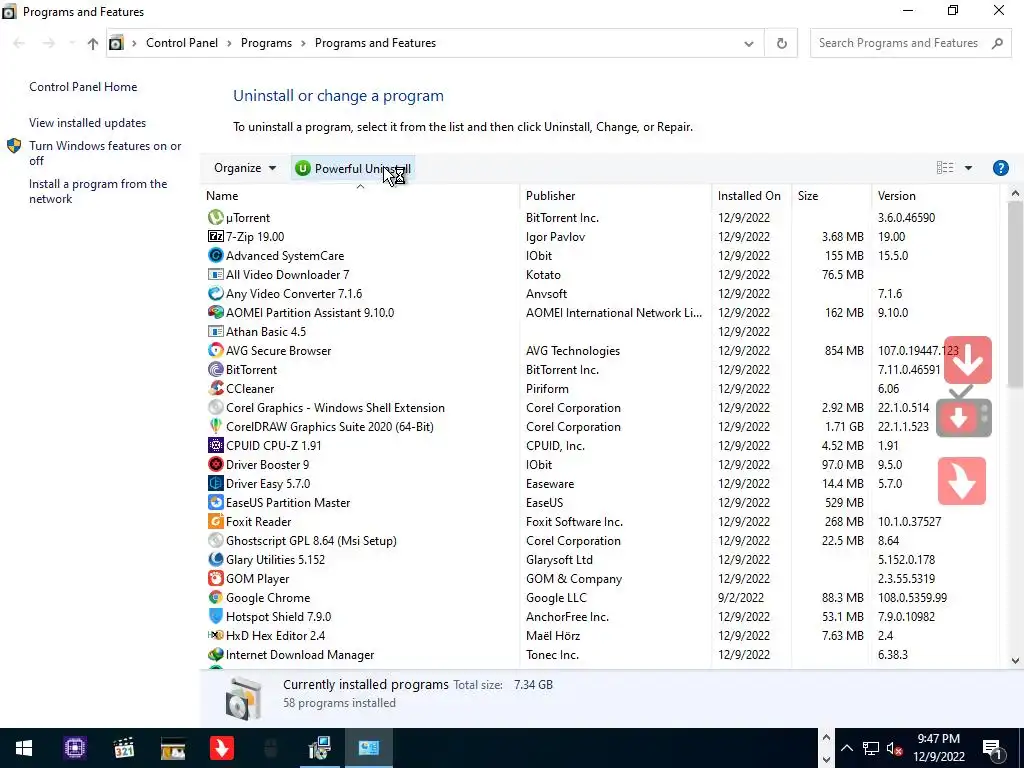The image size is (1024, 768).
Task: Click the GOM Player icon
Action: click(216, 578)
